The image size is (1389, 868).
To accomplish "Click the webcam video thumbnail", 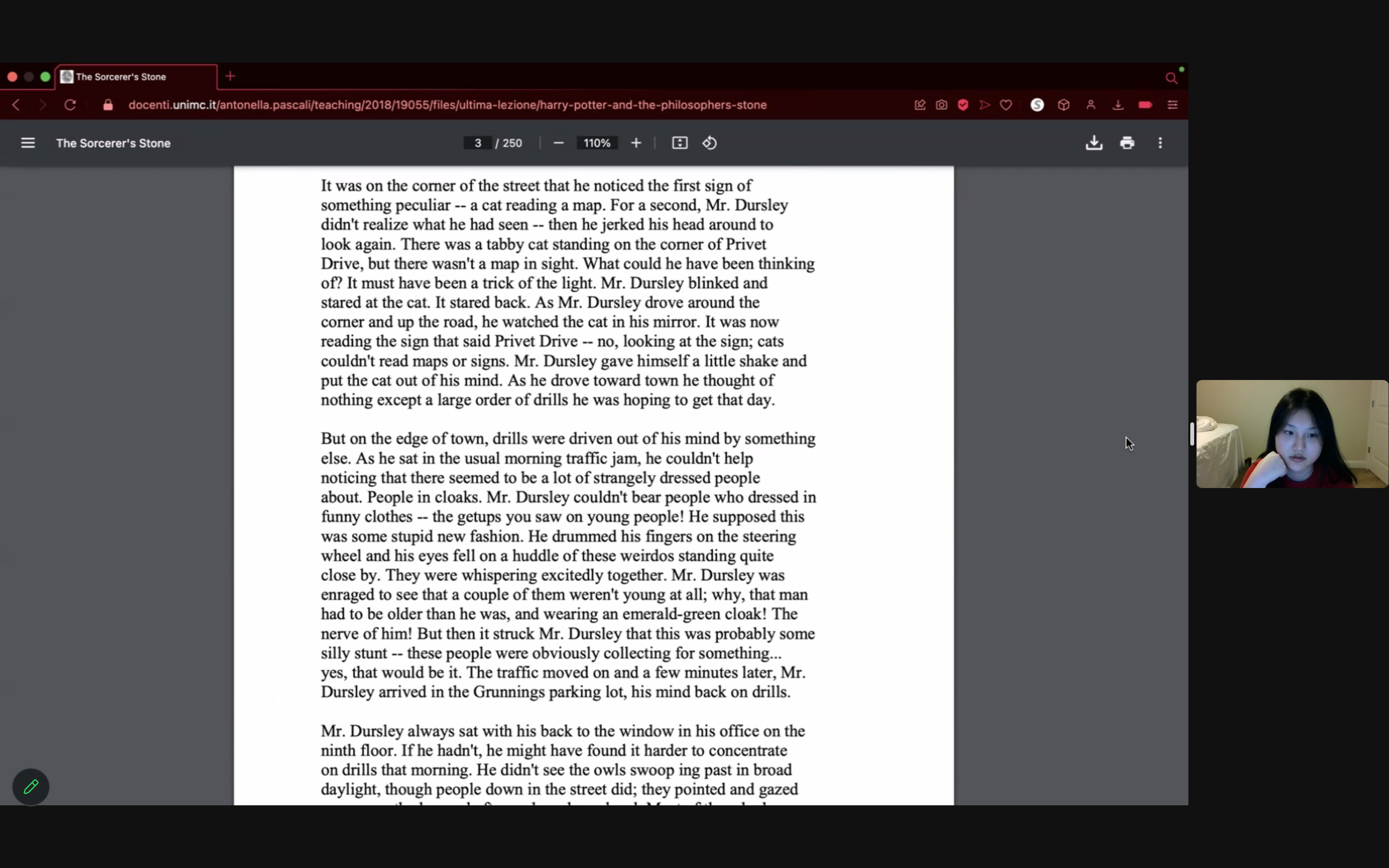I will [x=1292, y=434].
